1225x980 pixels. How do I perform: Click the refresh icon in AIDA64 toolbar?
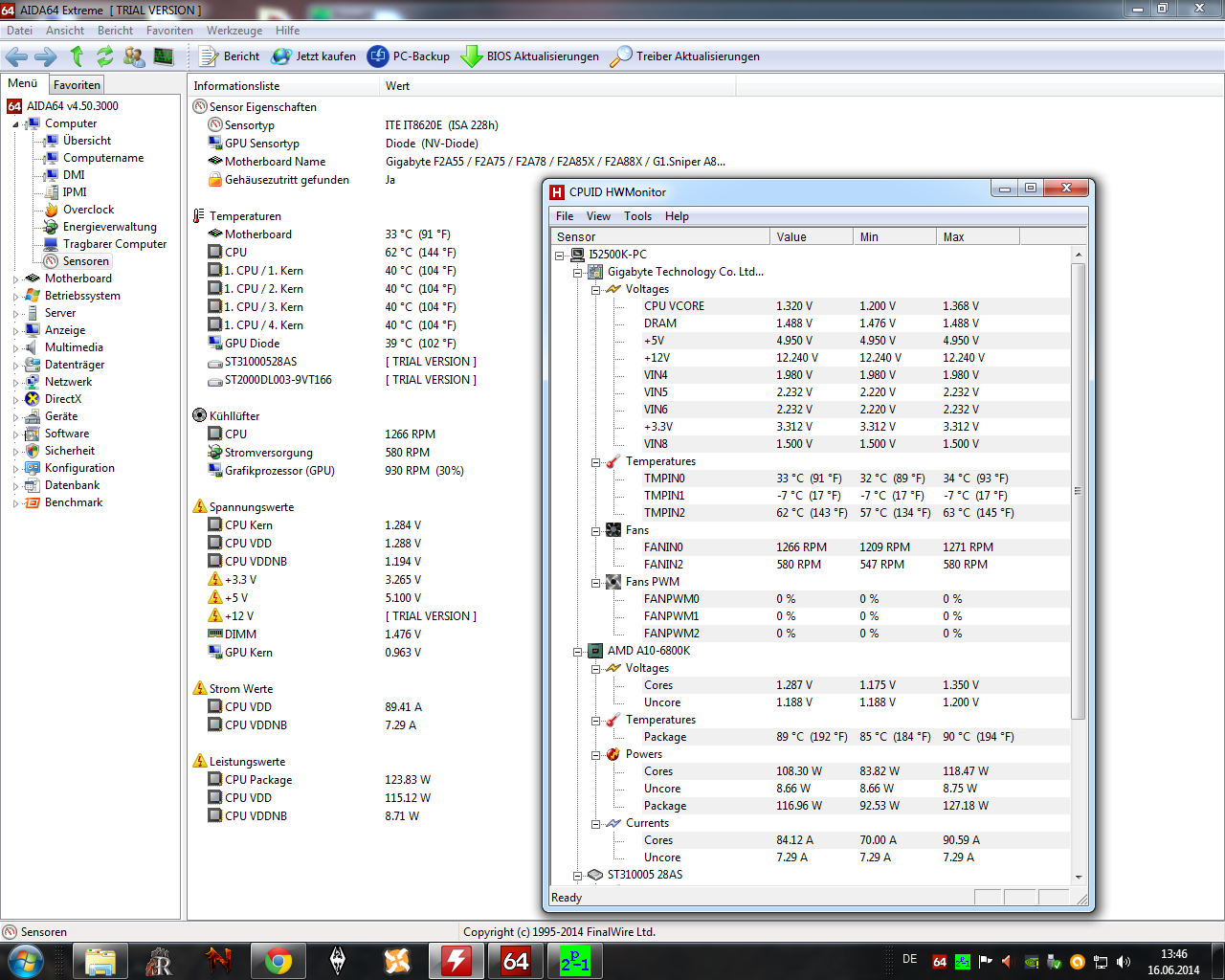pyautogui.click(x=104, y=56)
